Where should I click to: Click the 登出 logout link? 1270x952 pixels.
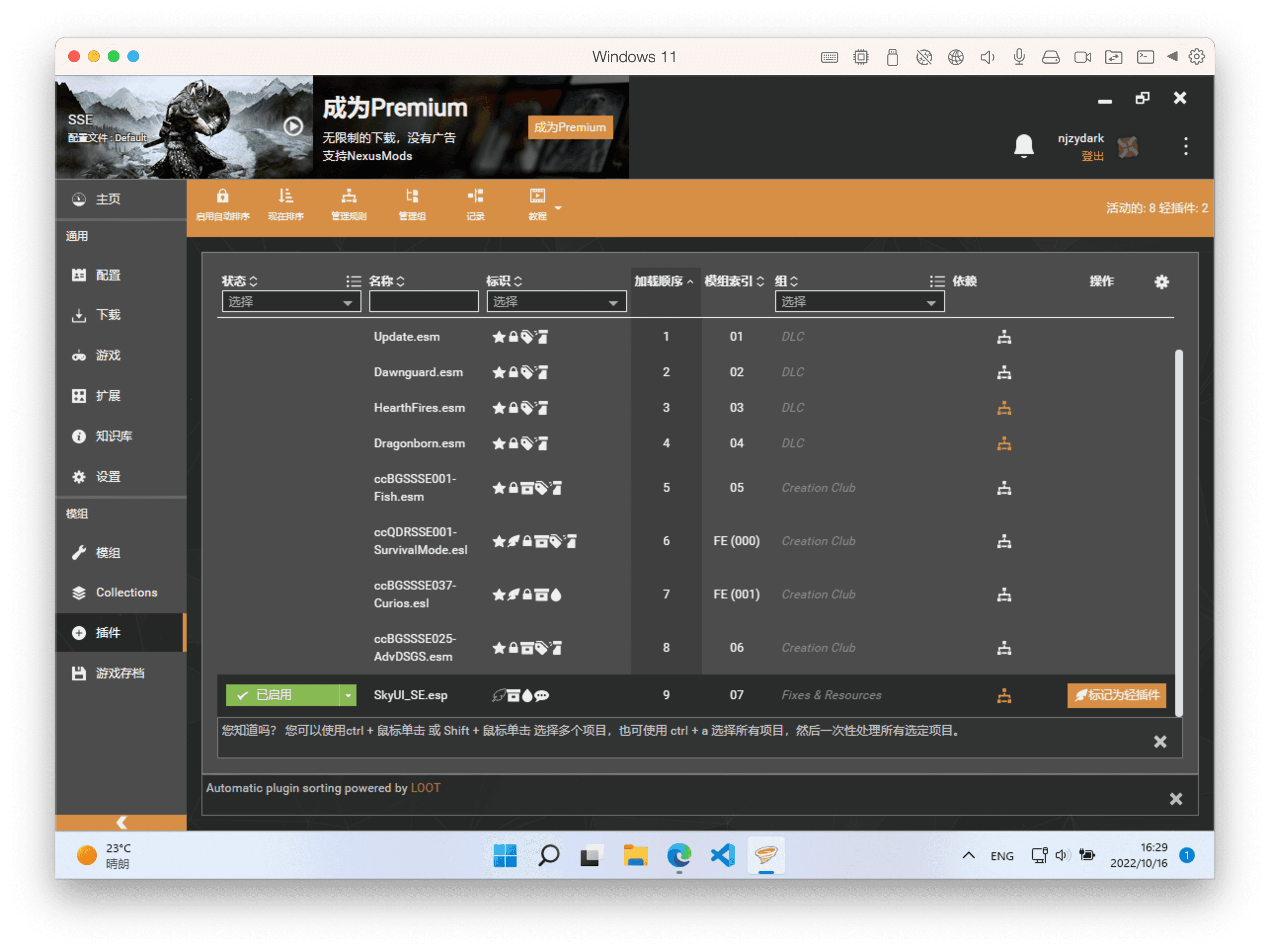pyautogui.click(x=1092, y=156)
